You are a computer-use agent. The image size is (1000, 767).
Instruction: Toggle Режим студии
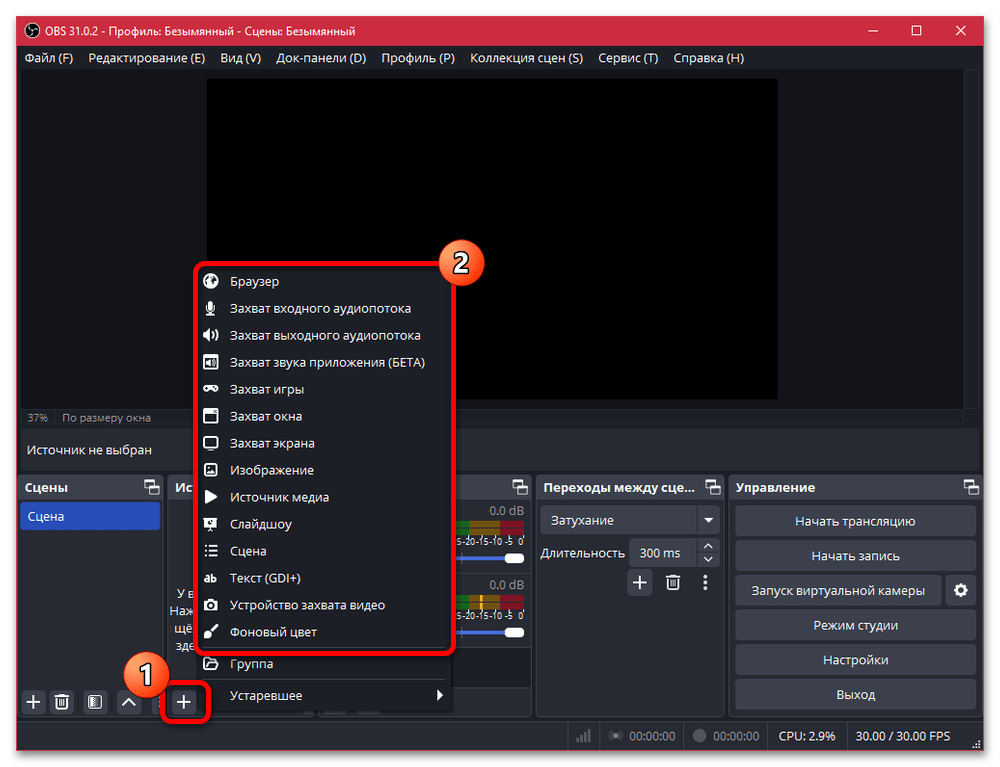(855, 625)
